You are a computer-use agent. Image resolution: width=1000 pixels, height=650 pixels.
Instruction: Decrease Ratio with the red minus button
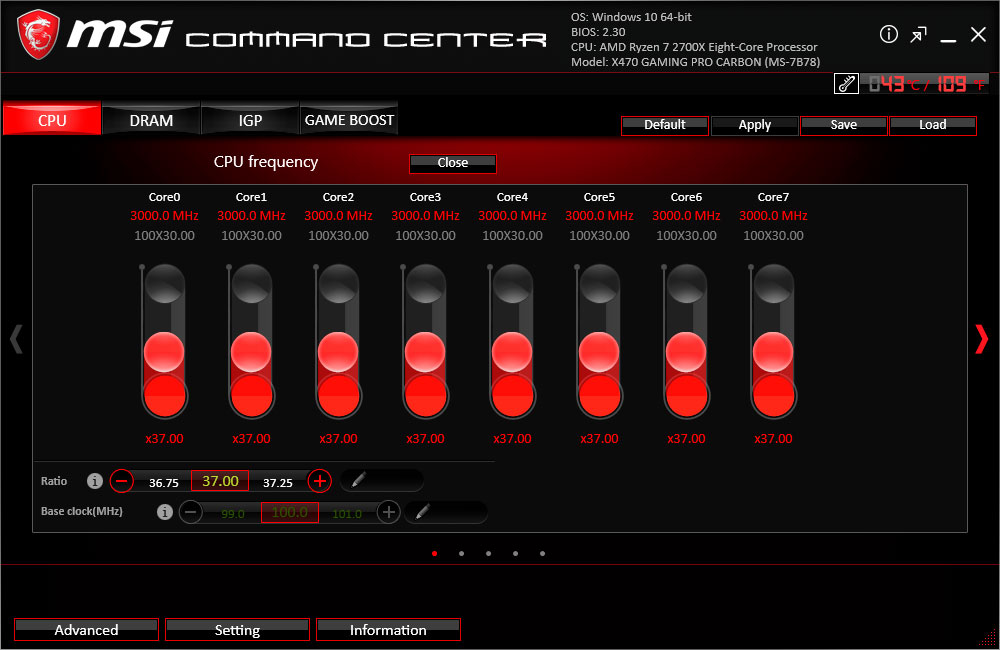pos(121,481)
